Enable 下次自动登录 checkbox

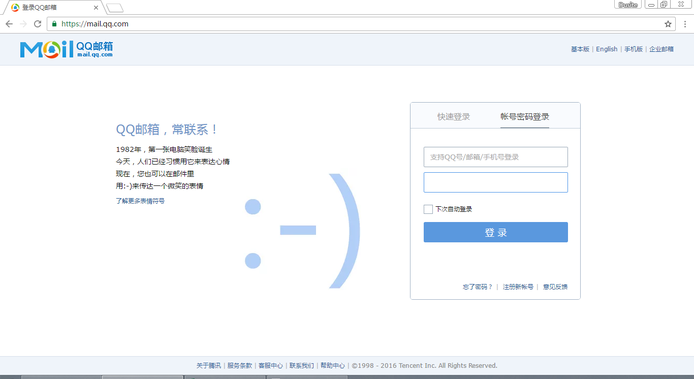click(428, 209)
